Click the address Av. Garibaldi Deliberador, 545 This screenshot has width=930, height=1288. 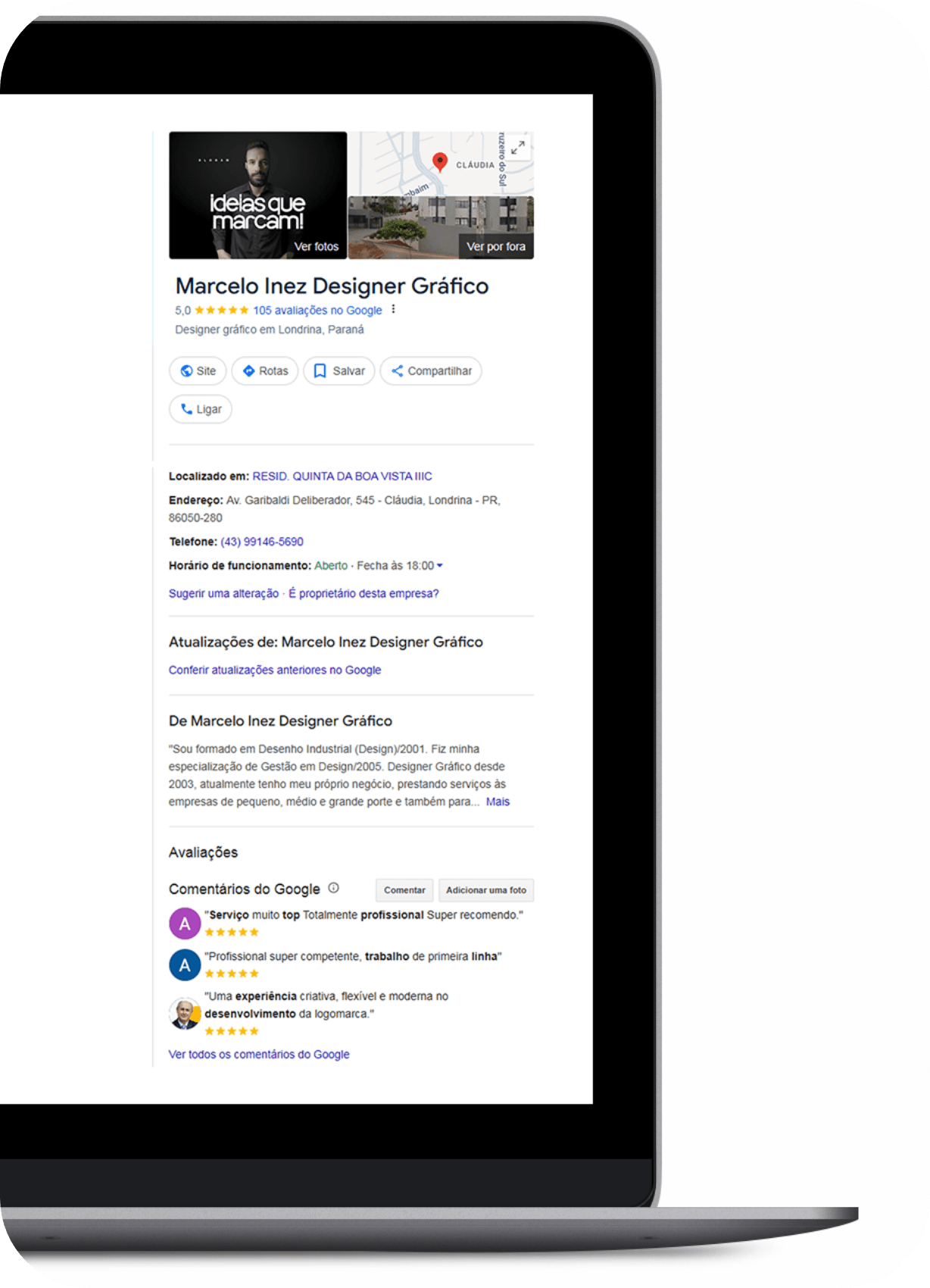(x=334, y=508)
